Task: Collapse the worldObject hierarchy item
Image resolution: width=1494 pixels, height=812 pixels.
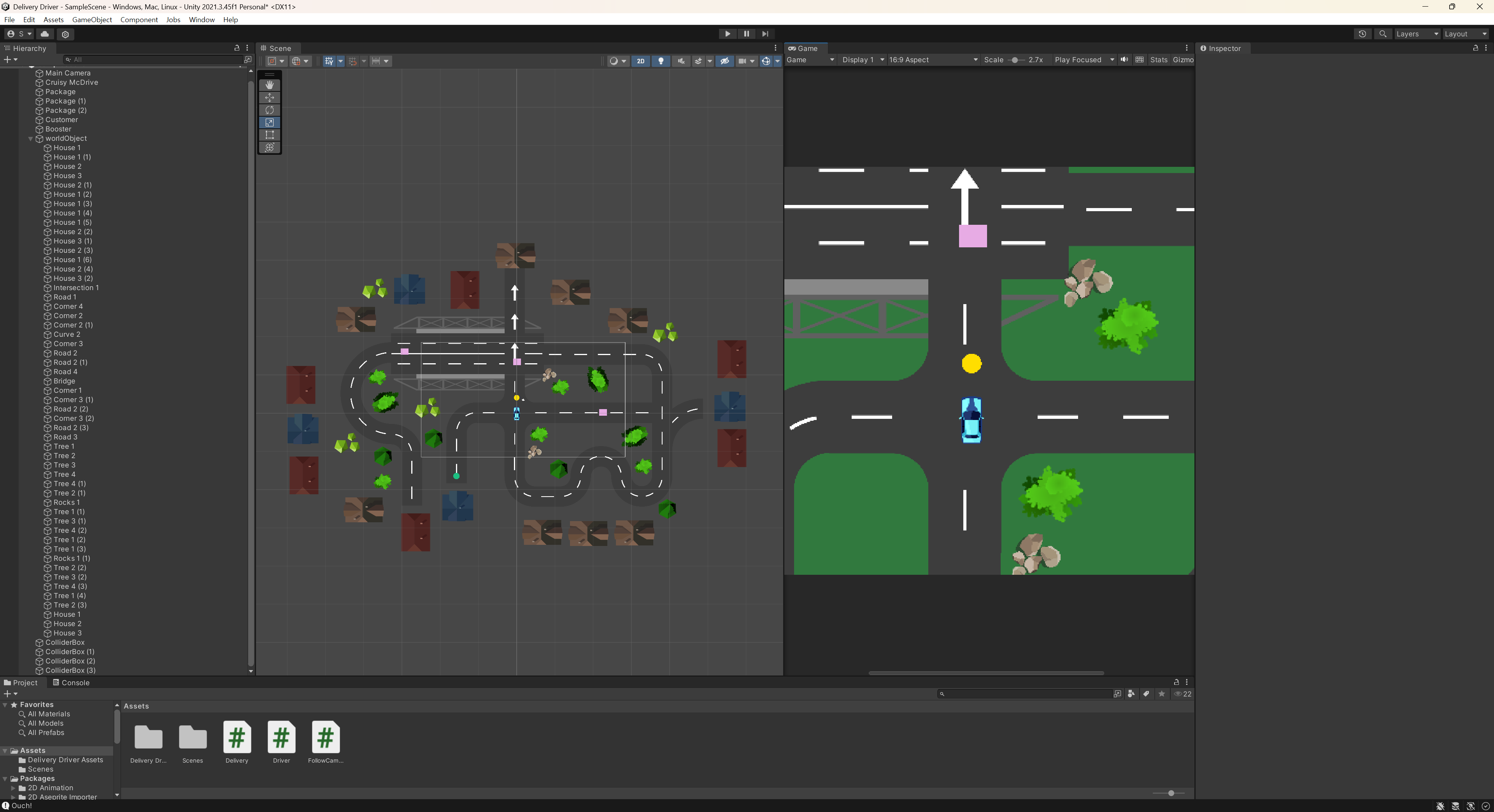Action: click(x=31, y=138)
